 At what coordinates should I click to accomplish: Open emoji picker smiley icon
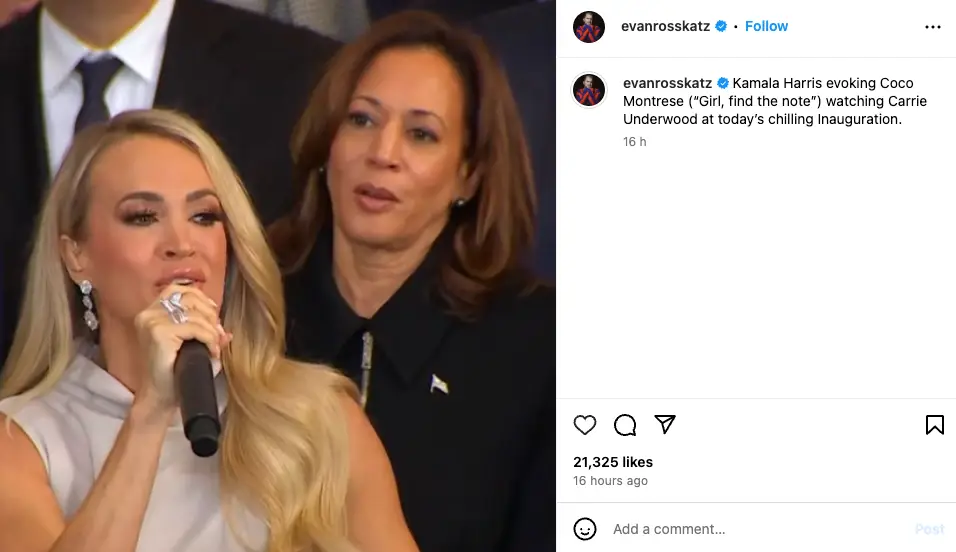[x=585, y=529]
